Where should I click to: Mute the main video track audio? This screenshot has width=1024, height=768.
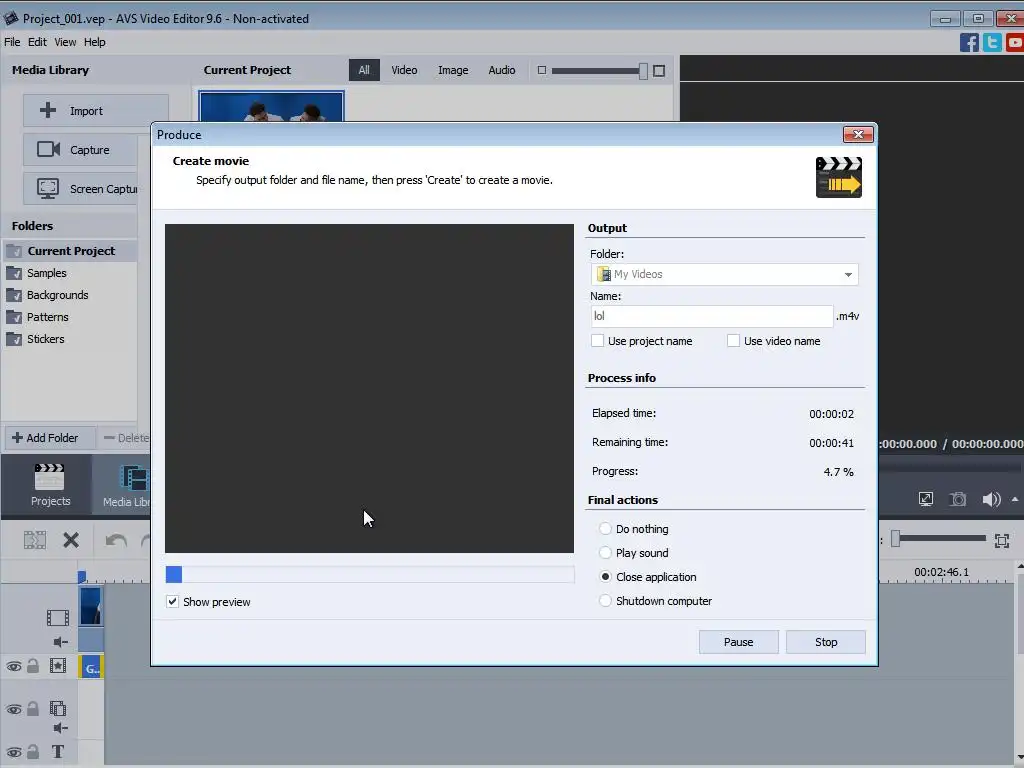pyautogui.click(x=61, y=642)
